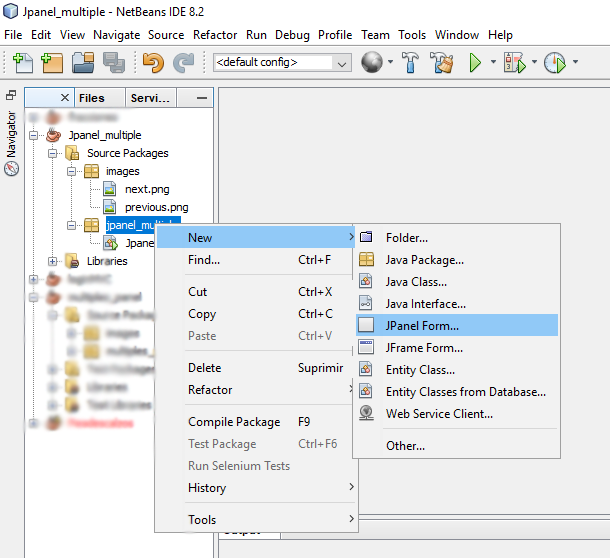The width and height of the screenshot is (610, 558).
Task: Open the default config combo box
Action: point(282,63)
